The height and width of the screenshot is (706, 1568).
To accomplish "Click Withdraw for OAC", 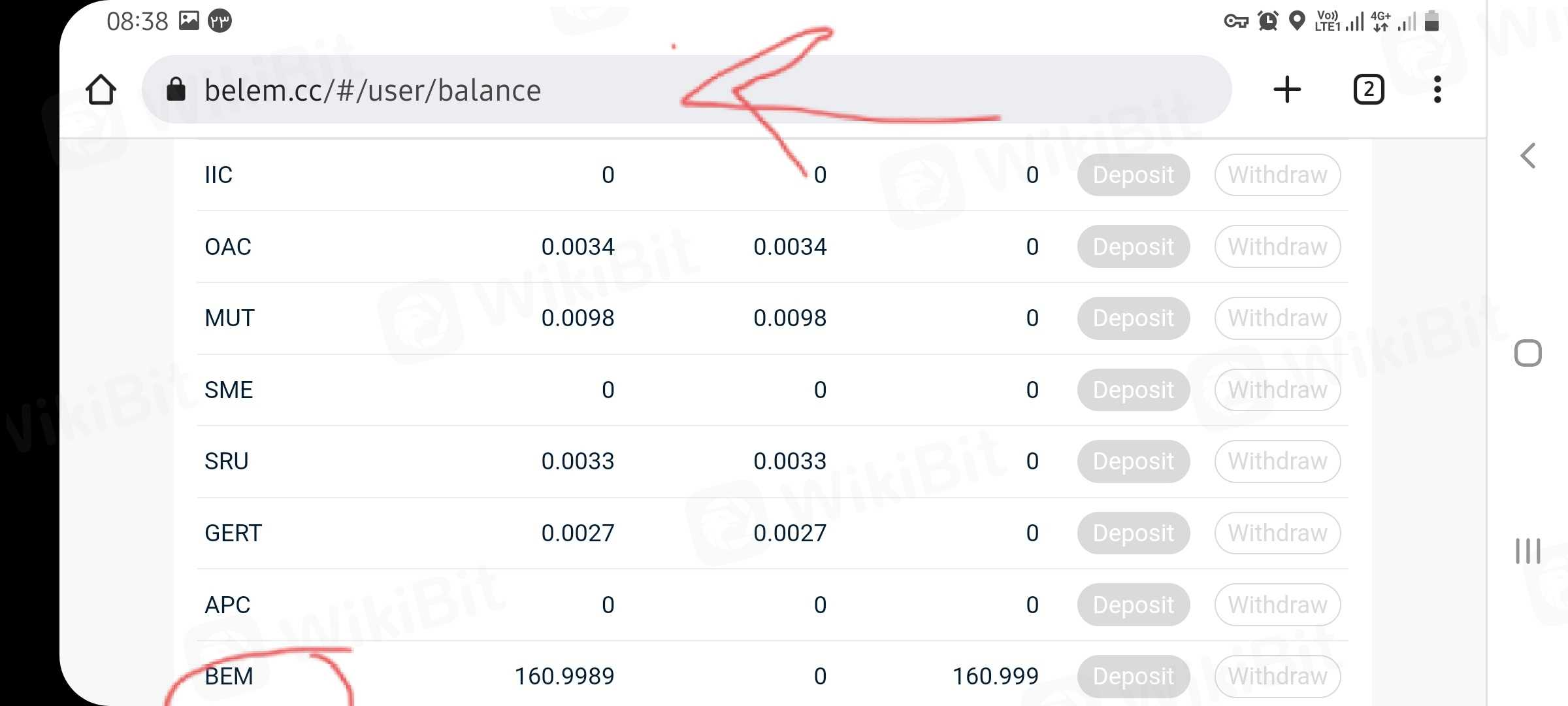I will 1277,247.
